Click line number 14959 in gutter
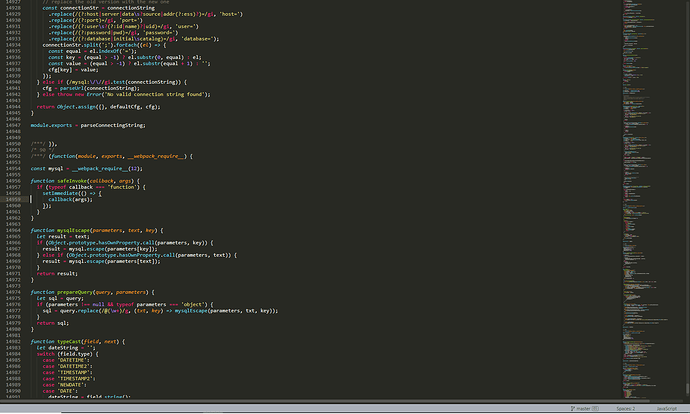This screenshot has width=690, height=414. click(x=13, y=199)
